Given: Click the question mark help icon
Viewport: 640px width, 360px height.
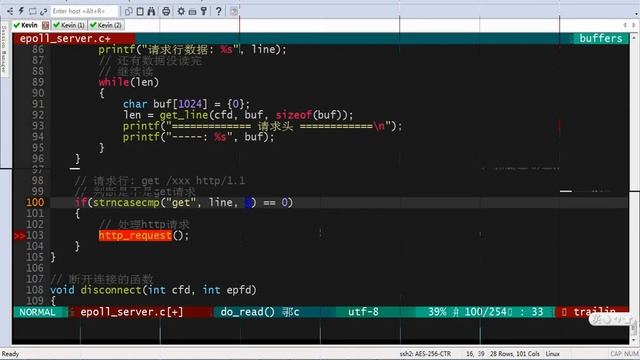Looking at the screenshot, I should tap(219, 11).
